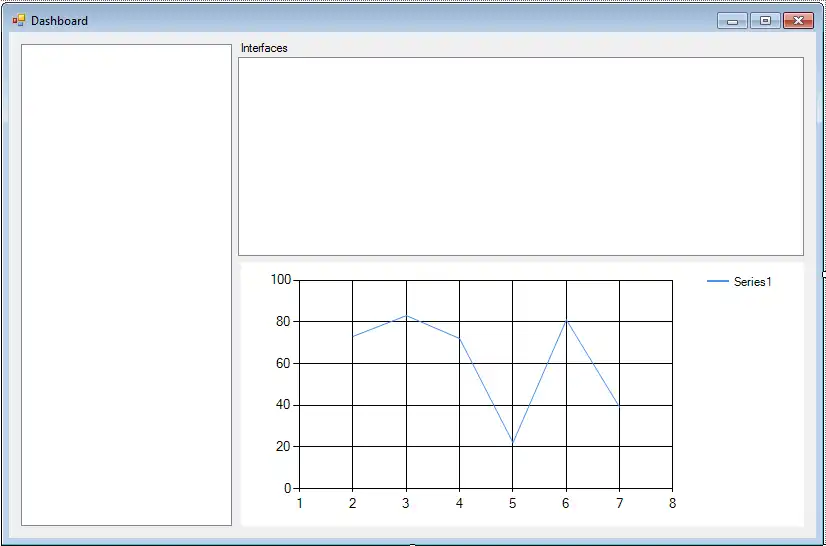Click the Series1 legend entry

[x=739, y=282]
